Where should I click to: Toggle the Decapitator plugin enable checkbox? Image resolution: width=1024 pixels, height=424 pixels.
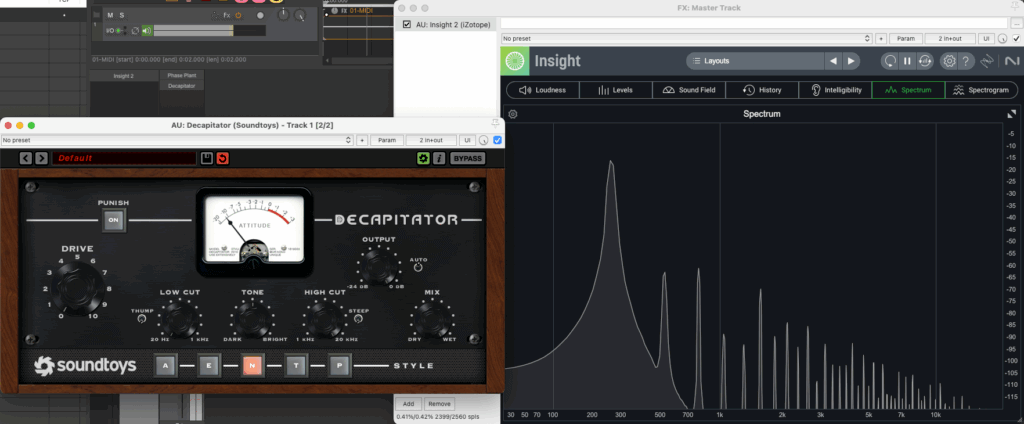click(497, 141)
